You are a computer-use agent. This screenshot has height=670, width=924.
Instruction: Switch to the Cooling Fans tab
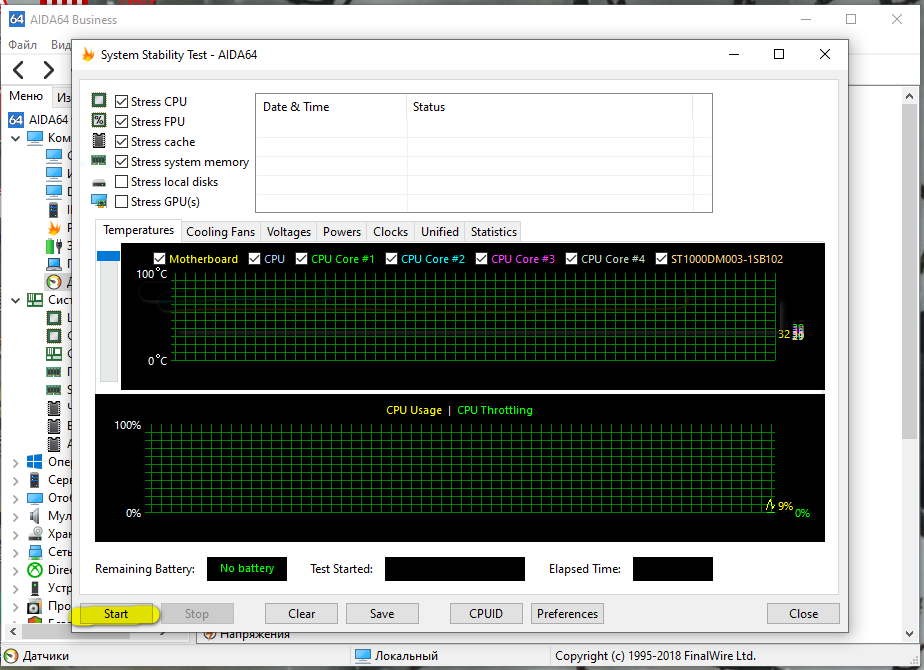click(x=221, y=232)
